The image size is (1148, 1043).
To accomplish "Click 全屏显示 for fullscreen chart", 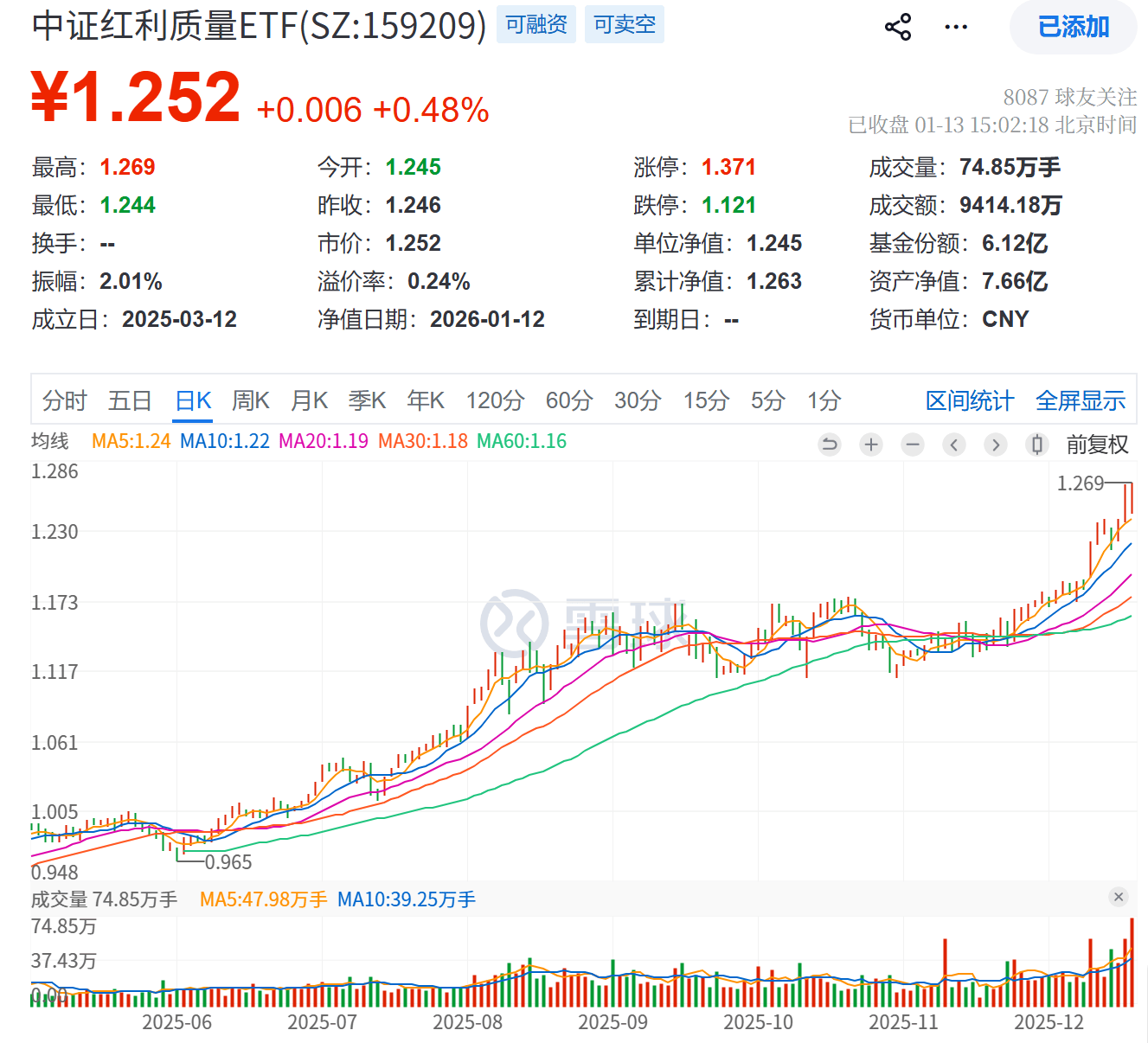I will click(1081, 400).
